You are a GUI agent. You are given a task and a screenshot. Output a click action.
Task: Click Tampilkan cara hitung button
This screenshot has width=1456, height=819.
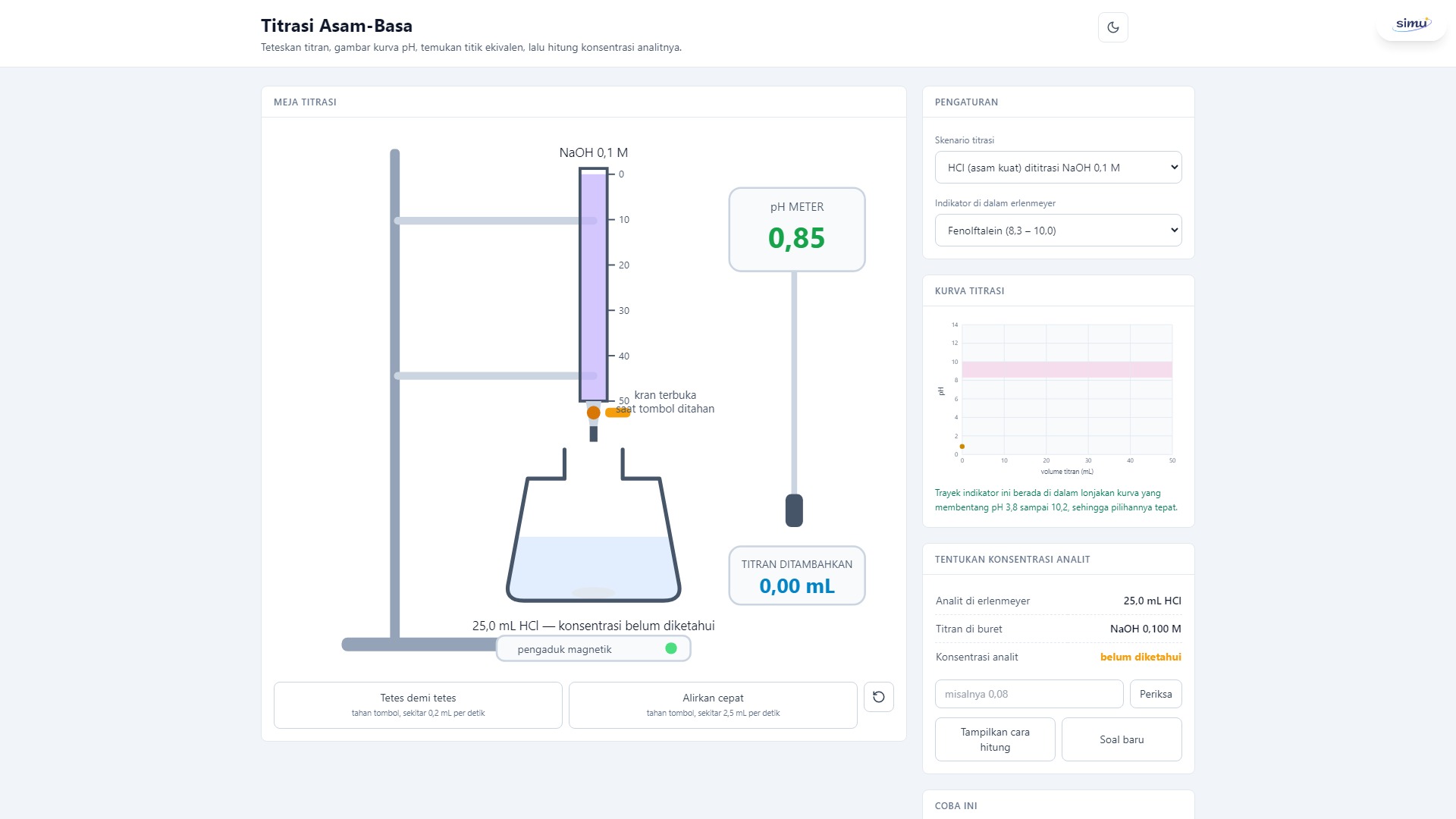[x=995, y=739]
